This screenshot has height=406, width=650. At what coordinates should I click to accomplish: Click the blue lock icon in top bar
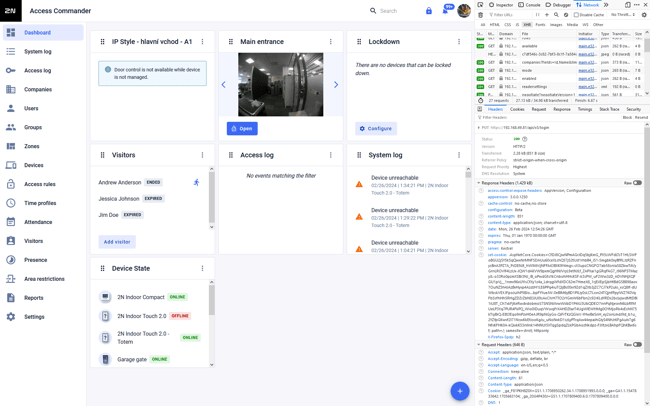pos(429,11)
